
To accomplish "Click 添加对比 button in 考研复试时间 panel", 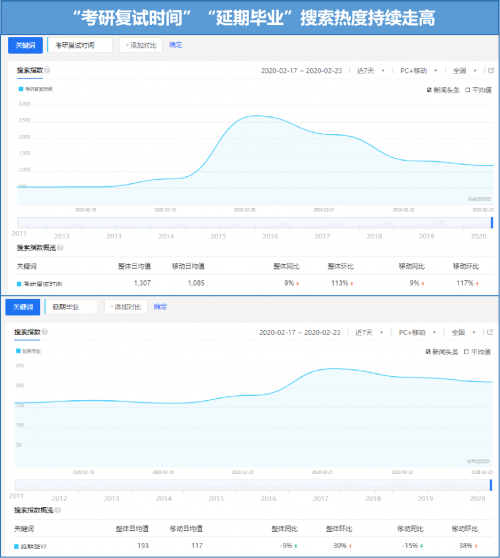I will pyautogui.click(x=141, y=45).
